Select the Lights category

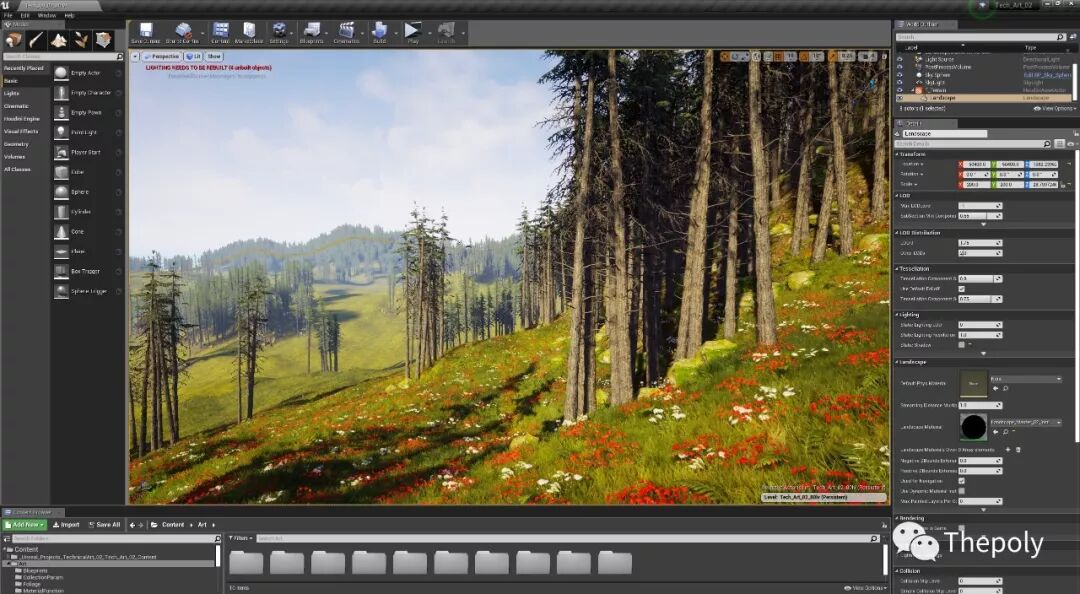pos(12,93)
